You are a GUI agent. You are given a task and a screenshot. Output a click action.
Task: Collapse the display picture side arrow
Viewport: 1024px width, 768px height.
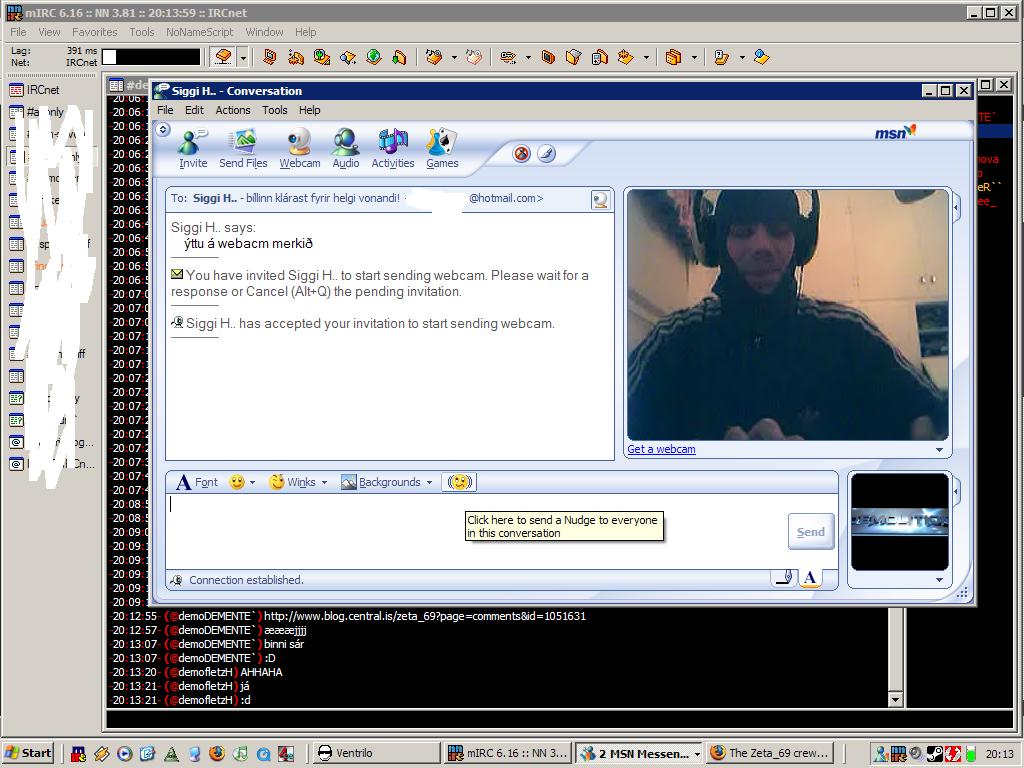coord(956,490)
